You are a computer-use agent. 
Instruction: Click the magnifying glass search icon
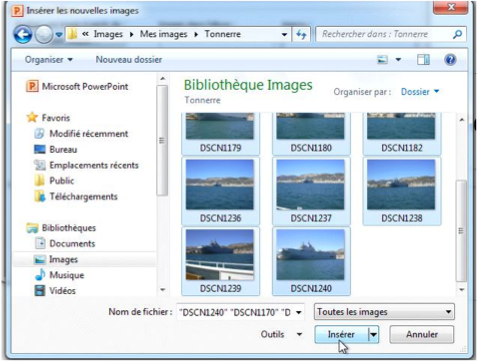point(458,34)
